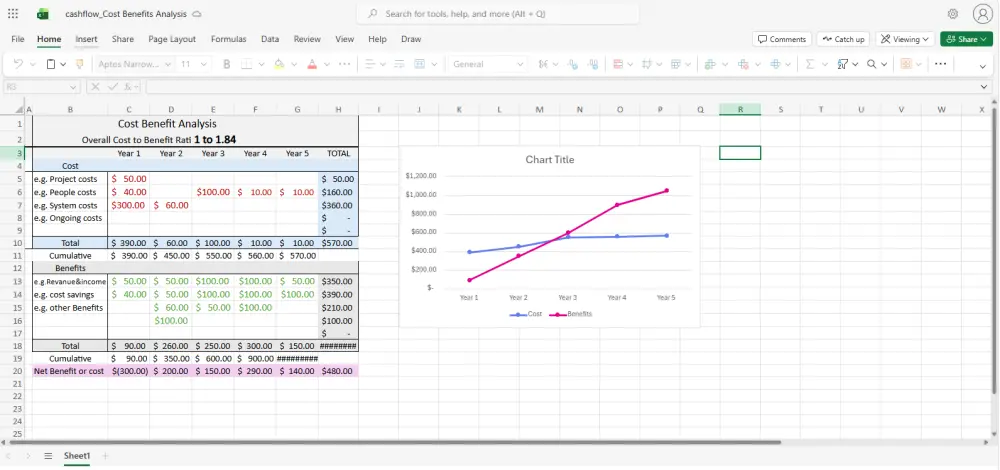Click the Add-ins icon

point(906,64)
